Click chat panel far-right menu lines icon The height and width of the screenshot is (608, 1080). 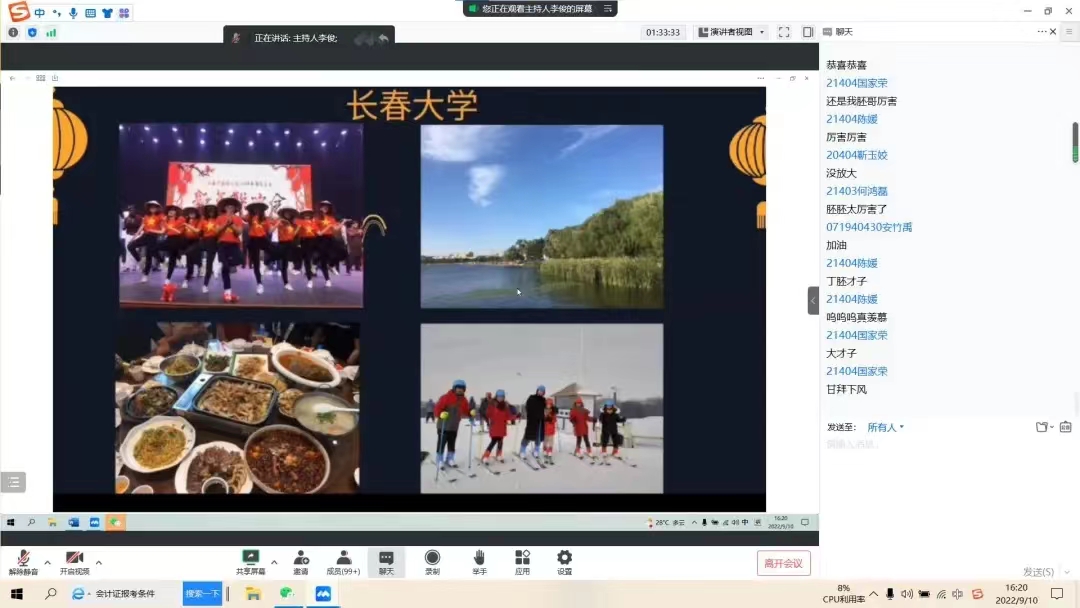coord(1069,32)
